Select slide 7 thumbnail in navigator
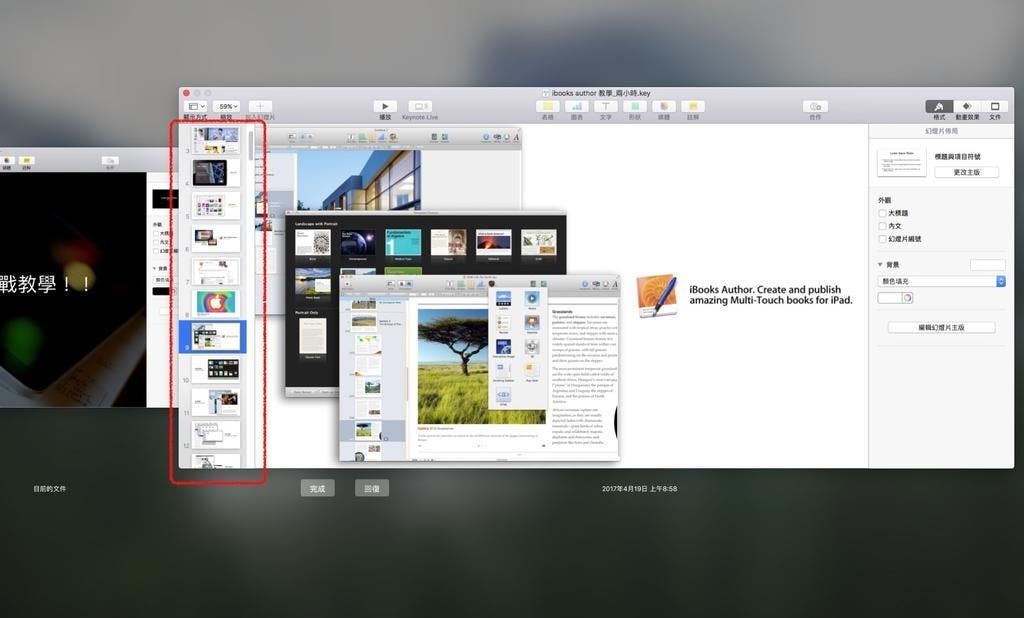The image size is (1024, 618). tap(216, 271)
